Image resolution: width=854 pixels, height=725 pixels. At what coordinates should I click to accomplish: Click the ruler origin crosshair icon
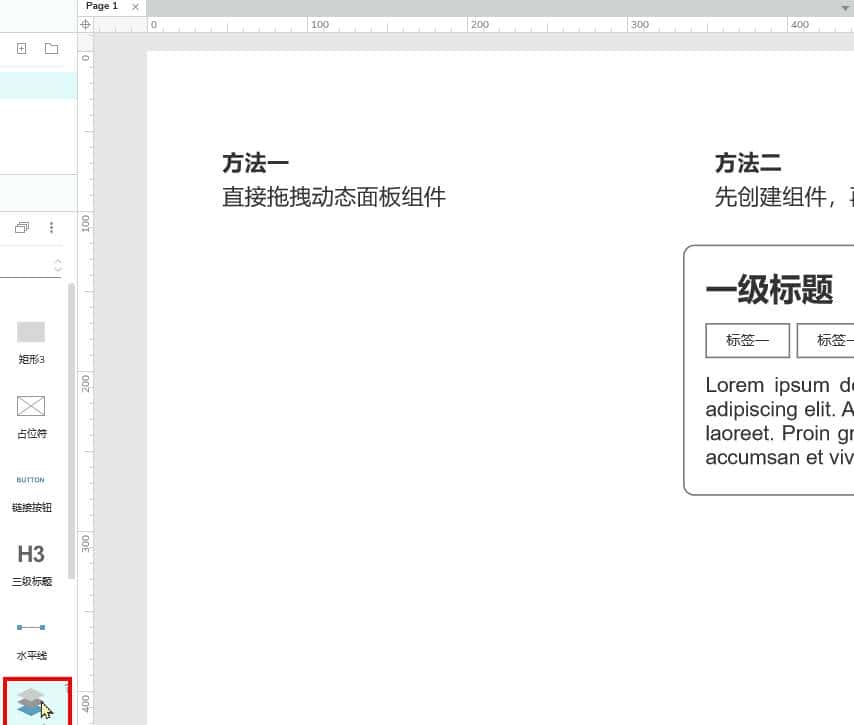[85, 25]
